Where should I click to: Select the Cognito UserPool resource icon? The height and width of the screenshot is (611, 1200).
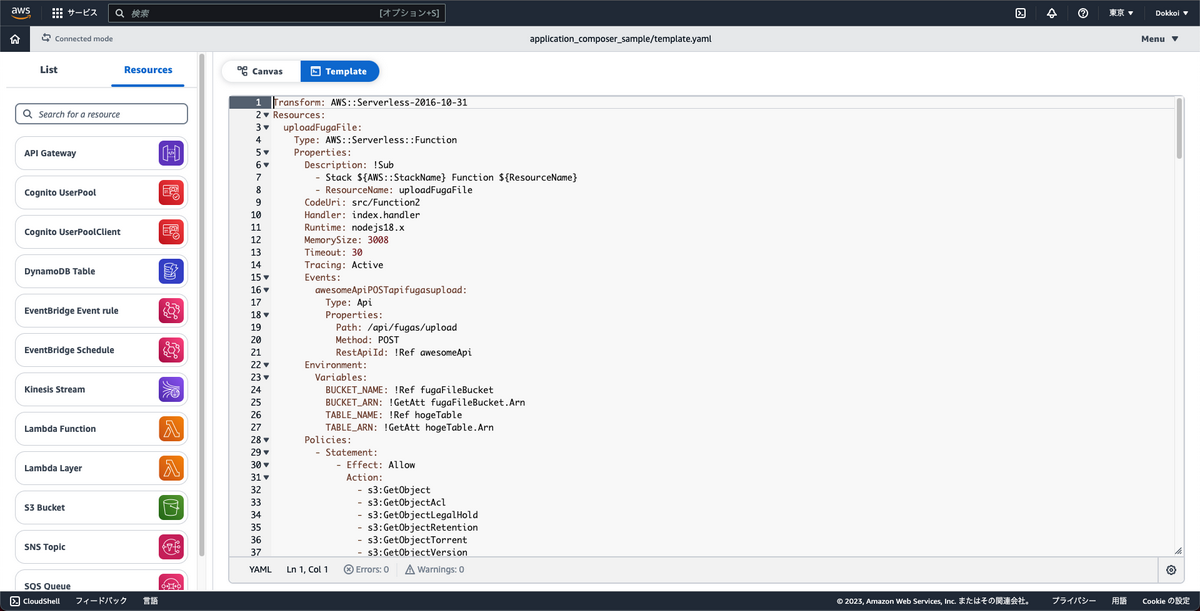[171, 192]
